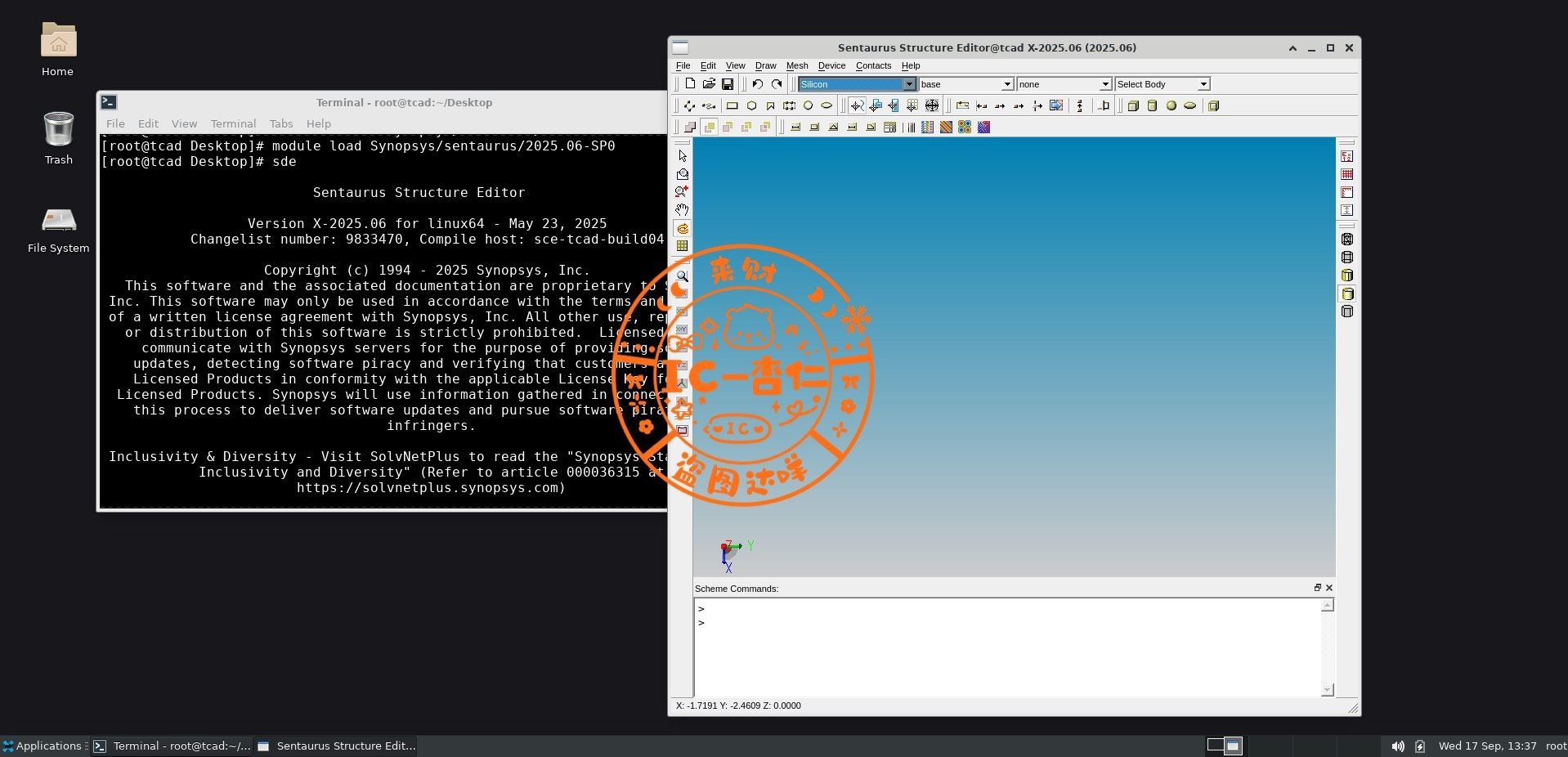Open the Silicon material dropdown
The height and width of the screenshot is (757, 1568).
908,84
